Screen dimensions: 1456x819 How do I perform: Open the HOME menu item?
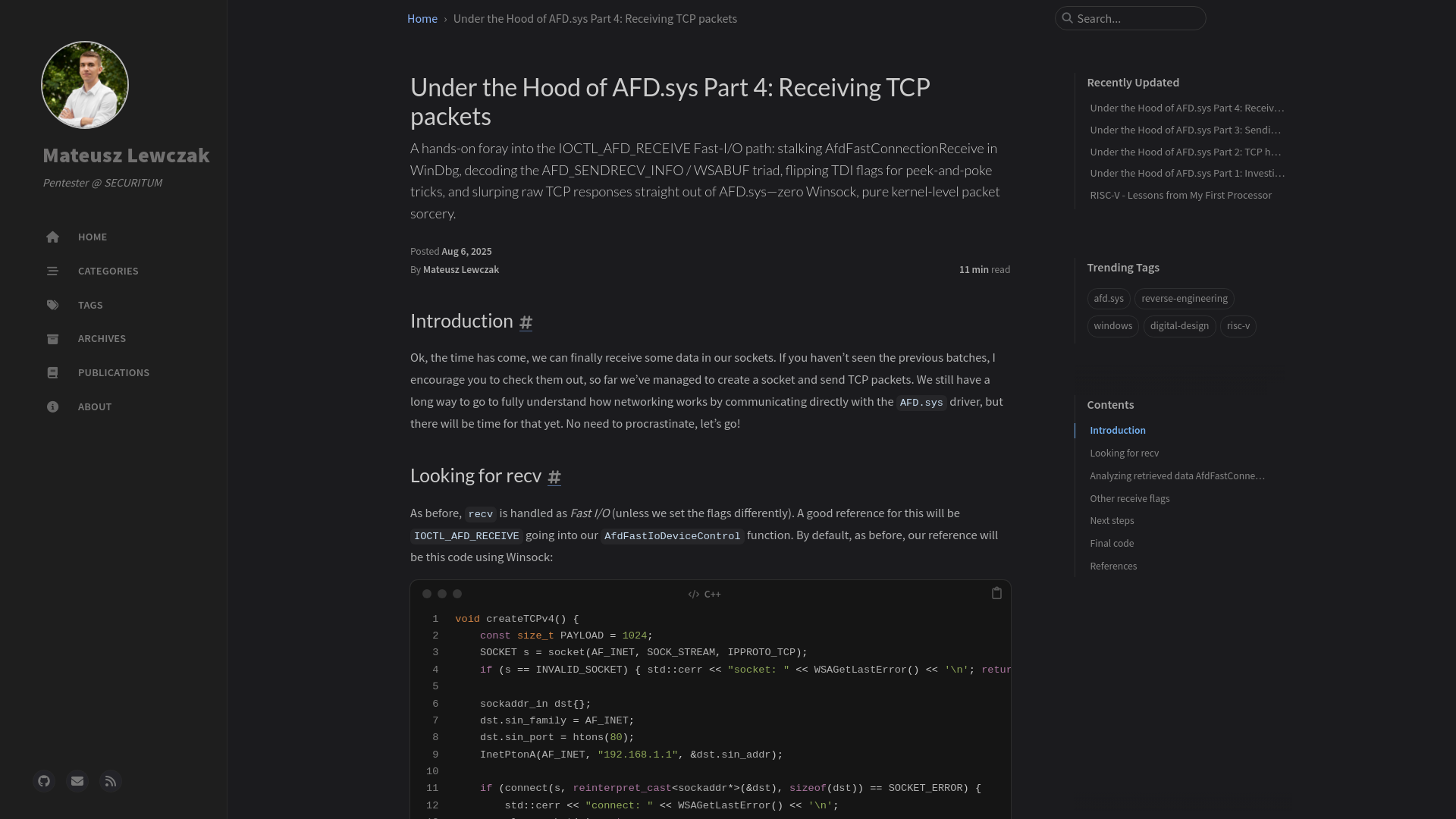click(93, 237)
